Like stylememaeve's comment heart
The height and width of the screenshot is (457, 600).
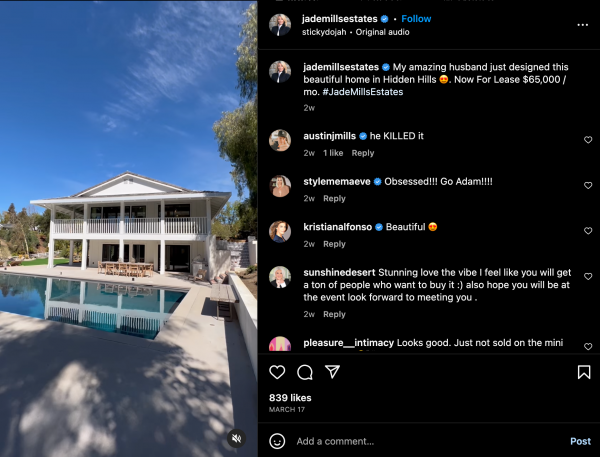click(x=588, y=185)
